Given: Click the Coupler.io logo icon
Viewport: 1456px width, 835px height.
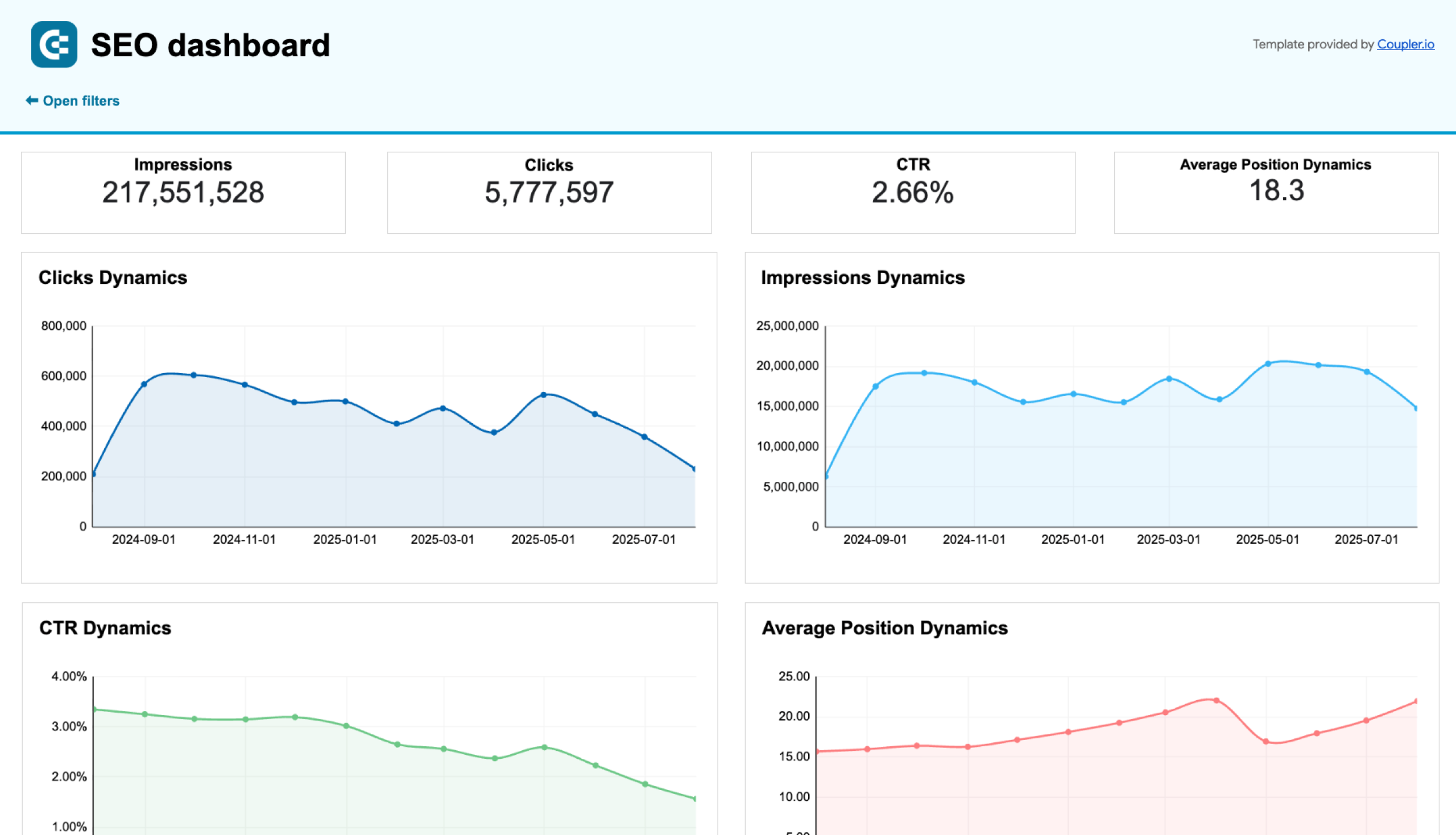Looking at the screenshot, I should click(x=53, y=45).
